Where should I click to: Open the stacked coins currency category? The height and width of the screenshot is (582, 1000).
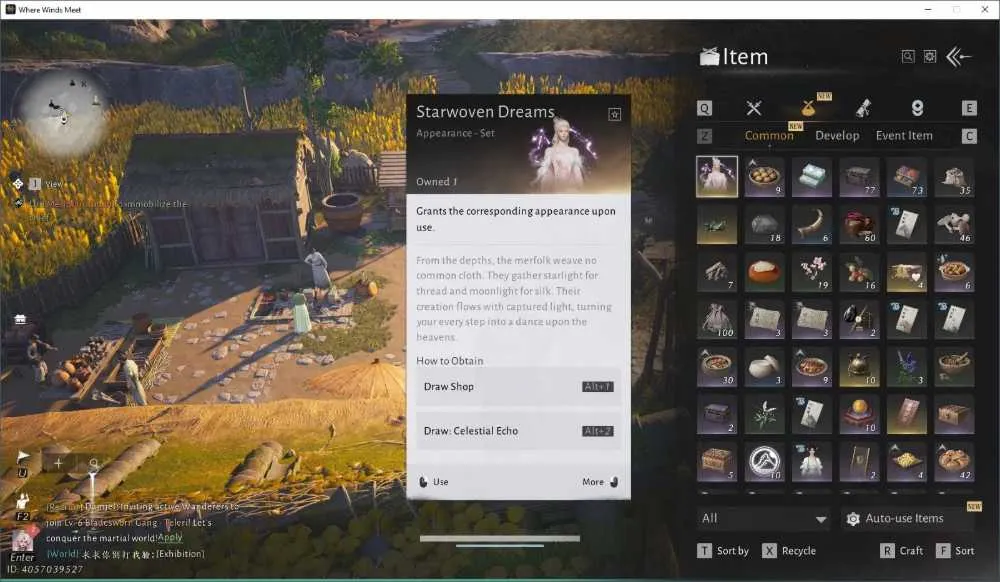917,108
